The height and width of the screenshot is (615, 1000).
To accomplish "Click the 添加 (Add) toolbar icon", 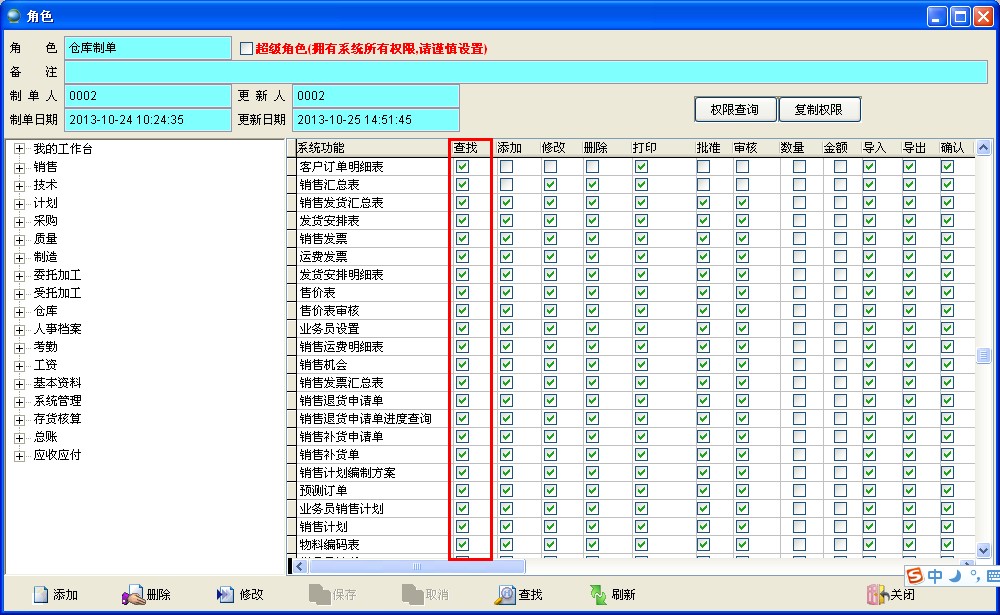I will point(41,595).
